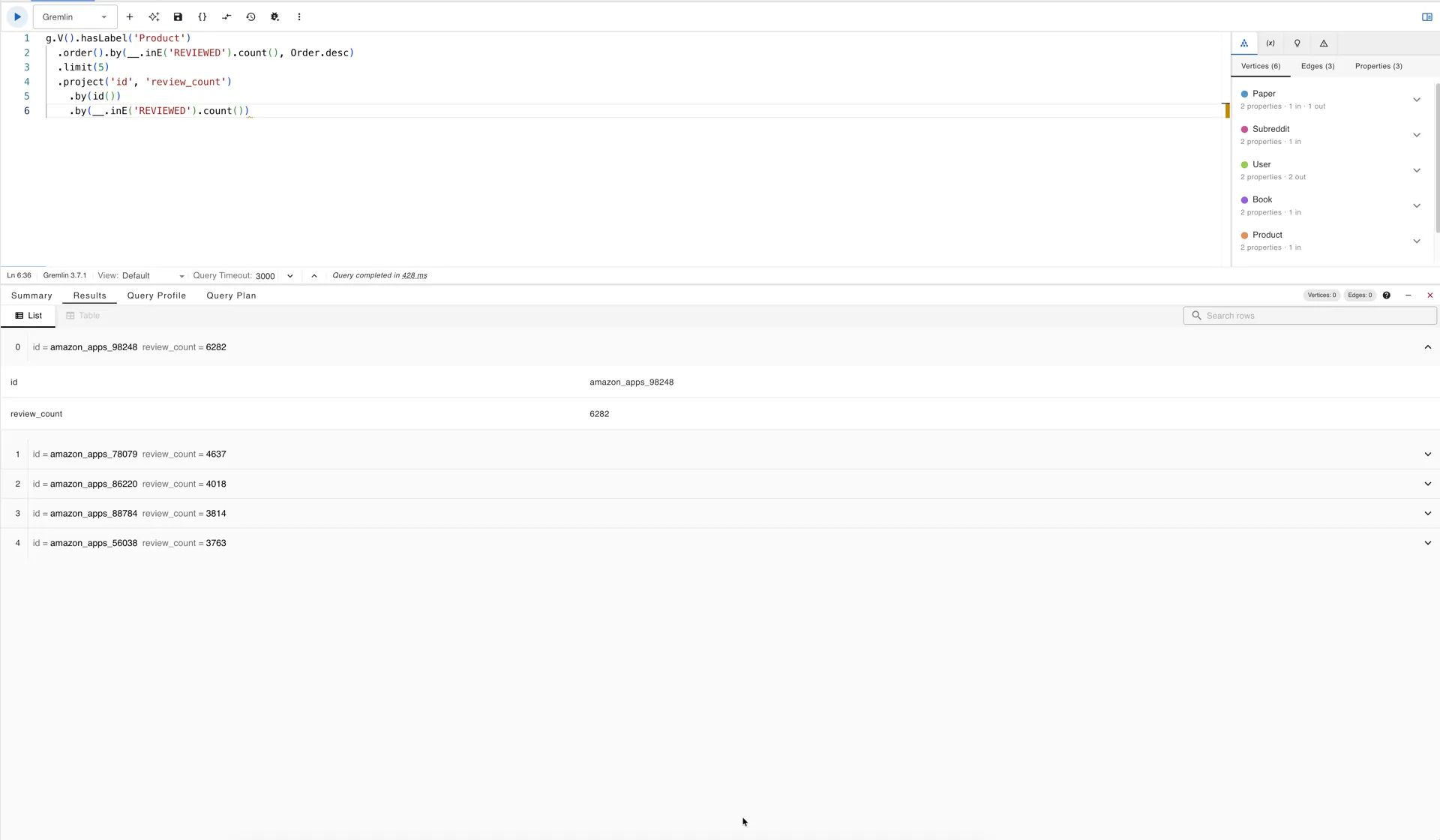1440x840 pixels.
Task: Click the opposing arrows toolbar icon
Action: (226, 16)
